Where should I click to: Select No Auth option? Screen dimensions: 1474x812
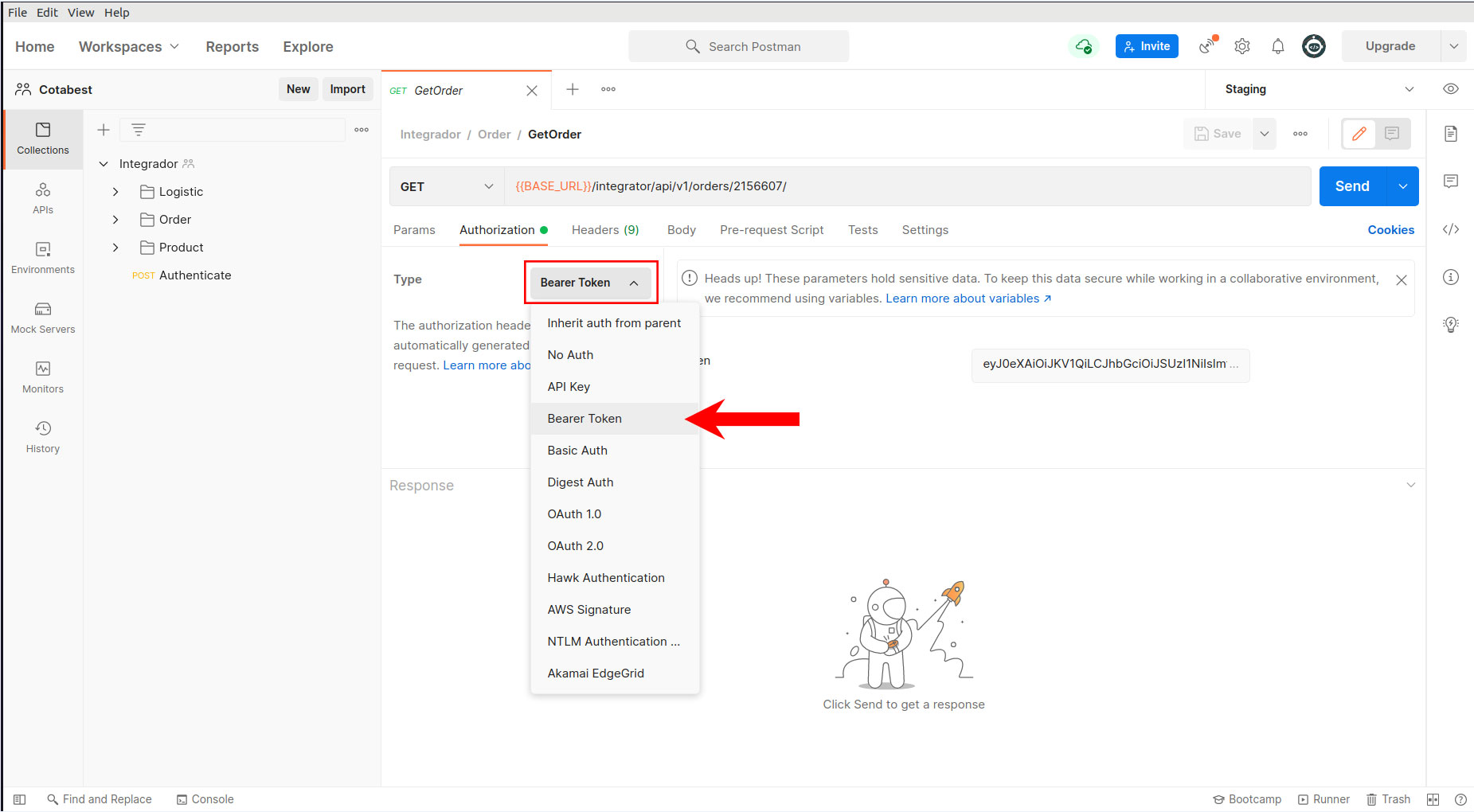pos(615,355)
